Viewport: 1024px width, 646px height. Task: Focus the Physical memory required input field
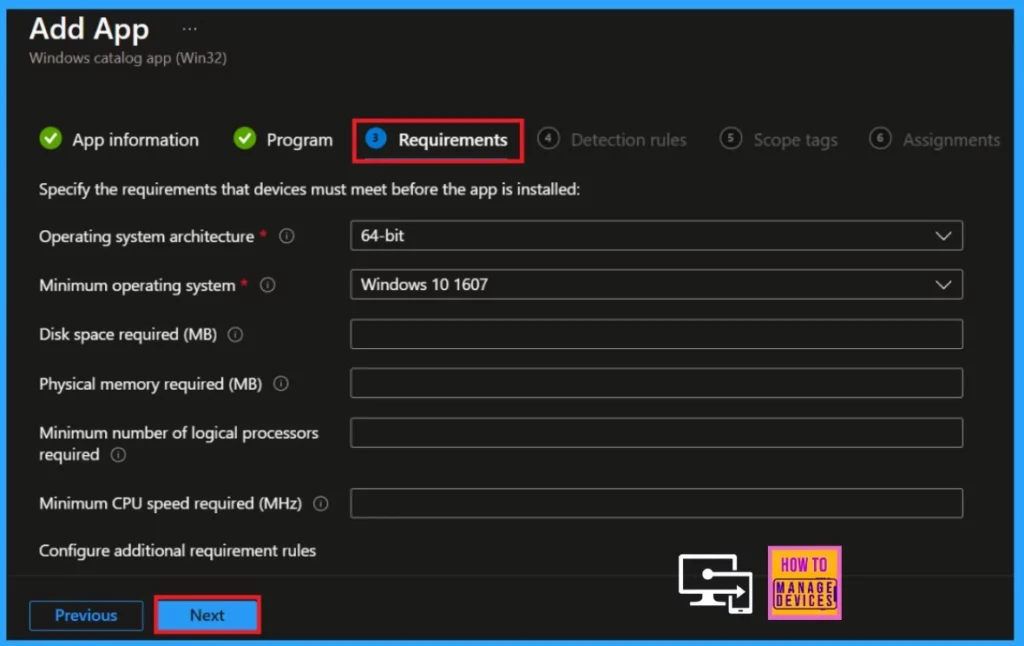656,383
